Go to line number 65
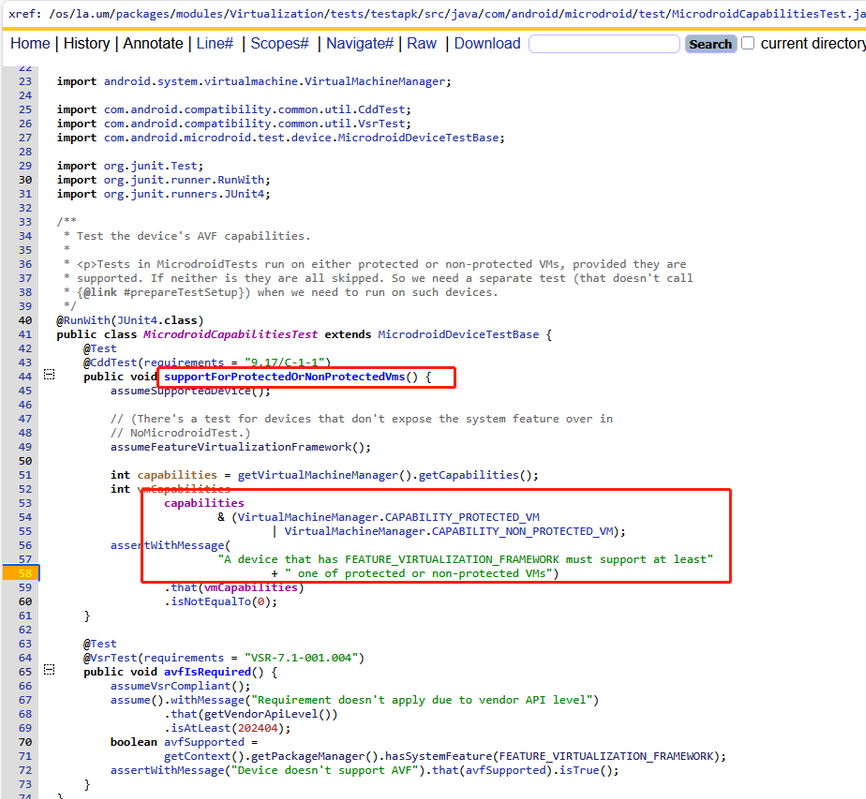The image size is (866, 799). pyautogui.click(x=25, y=672)
